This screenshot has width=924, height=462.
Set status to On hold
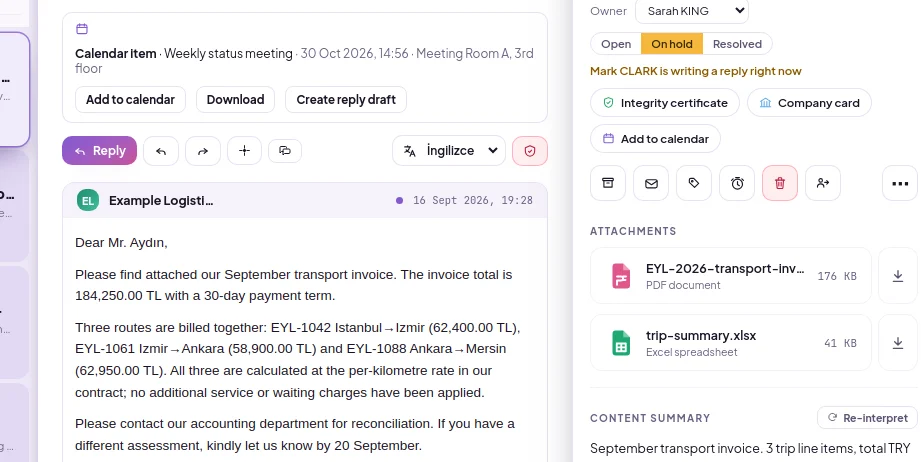click(672, 44)
